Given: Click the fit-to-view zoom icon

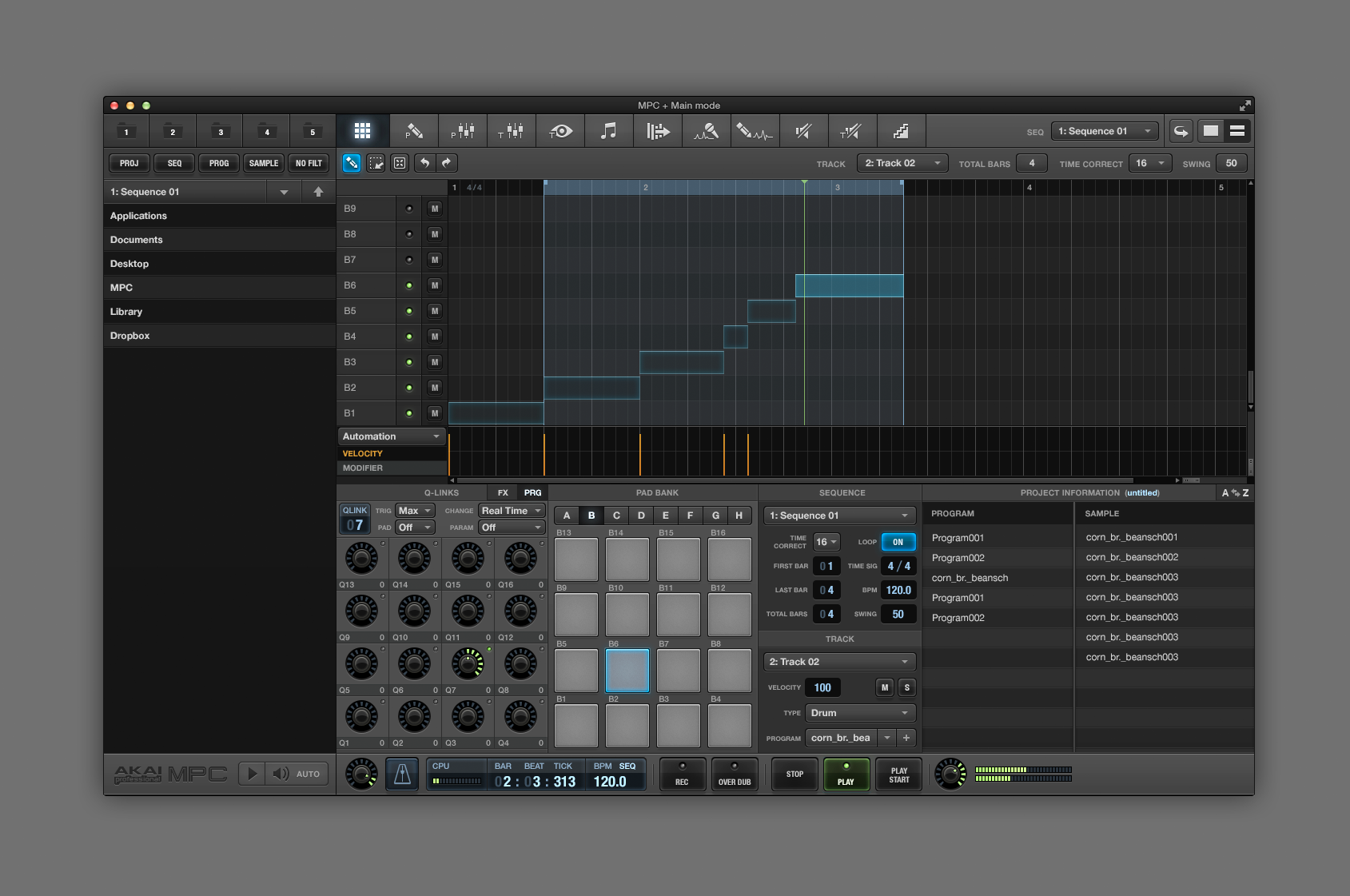Looking at the screenshot, I should [x=400, y=163].
